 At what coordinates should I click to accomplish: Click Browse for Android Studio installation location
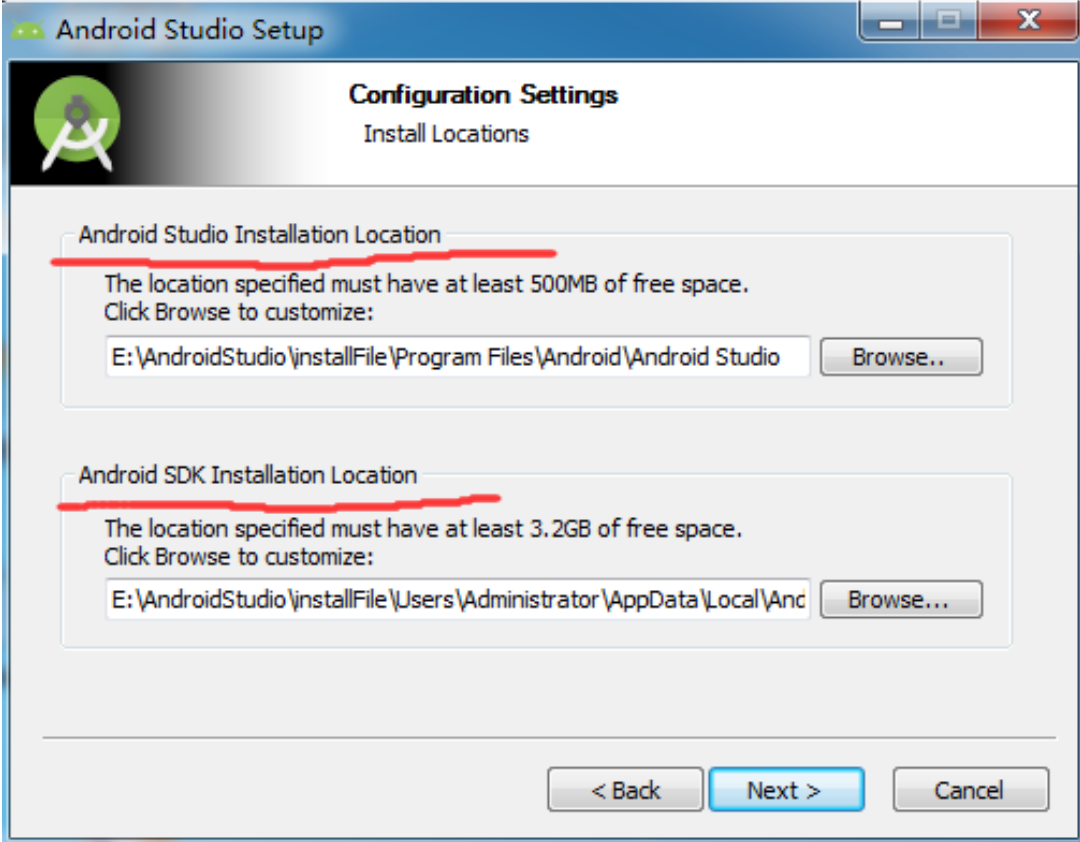click(x=901, y=357)
